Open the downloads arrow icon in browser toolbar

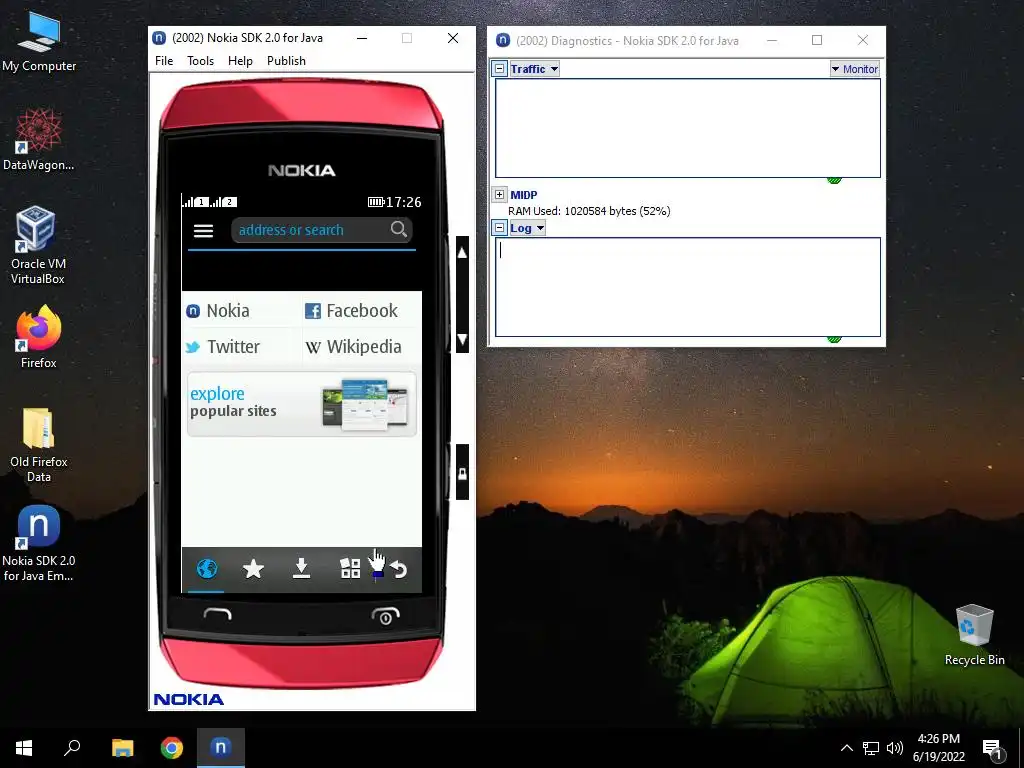(x=301, y=568)
